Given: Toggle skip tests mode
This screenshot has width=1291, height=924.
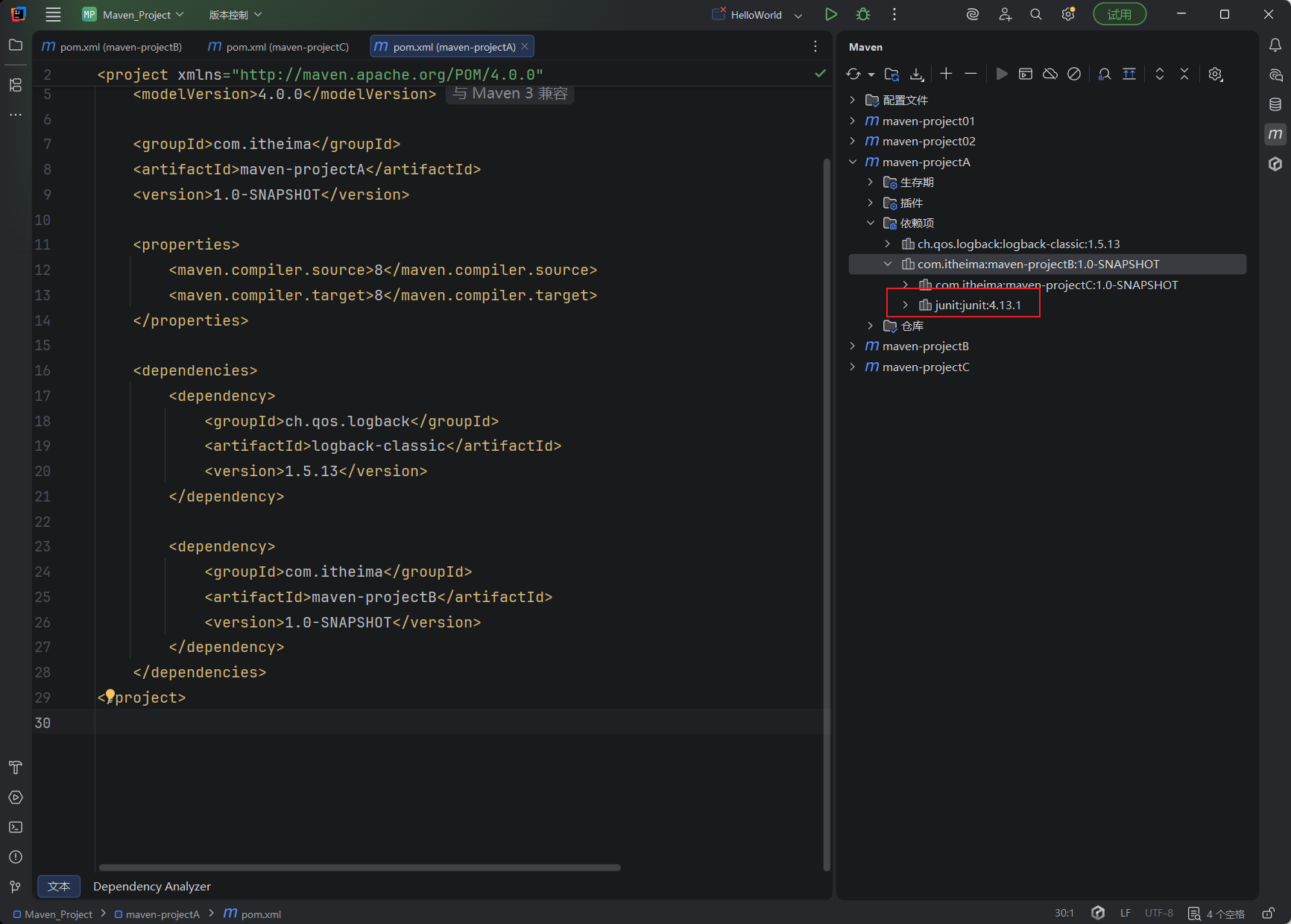Looking at the screenshot, I should 1074,74.
